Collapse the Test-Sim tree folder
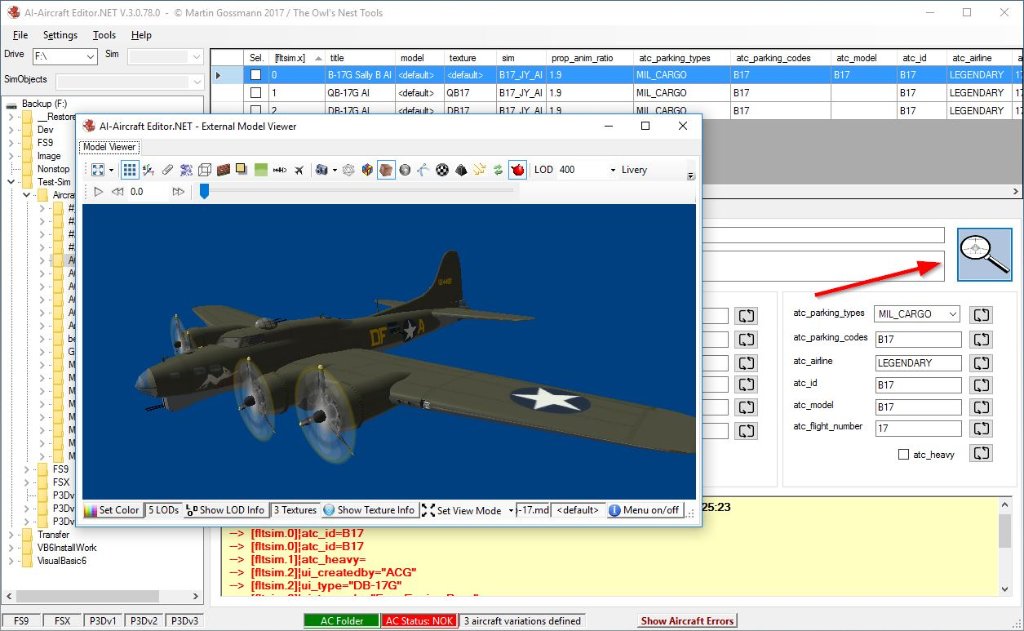This screenshot has width=1024, height=631. 10,182
